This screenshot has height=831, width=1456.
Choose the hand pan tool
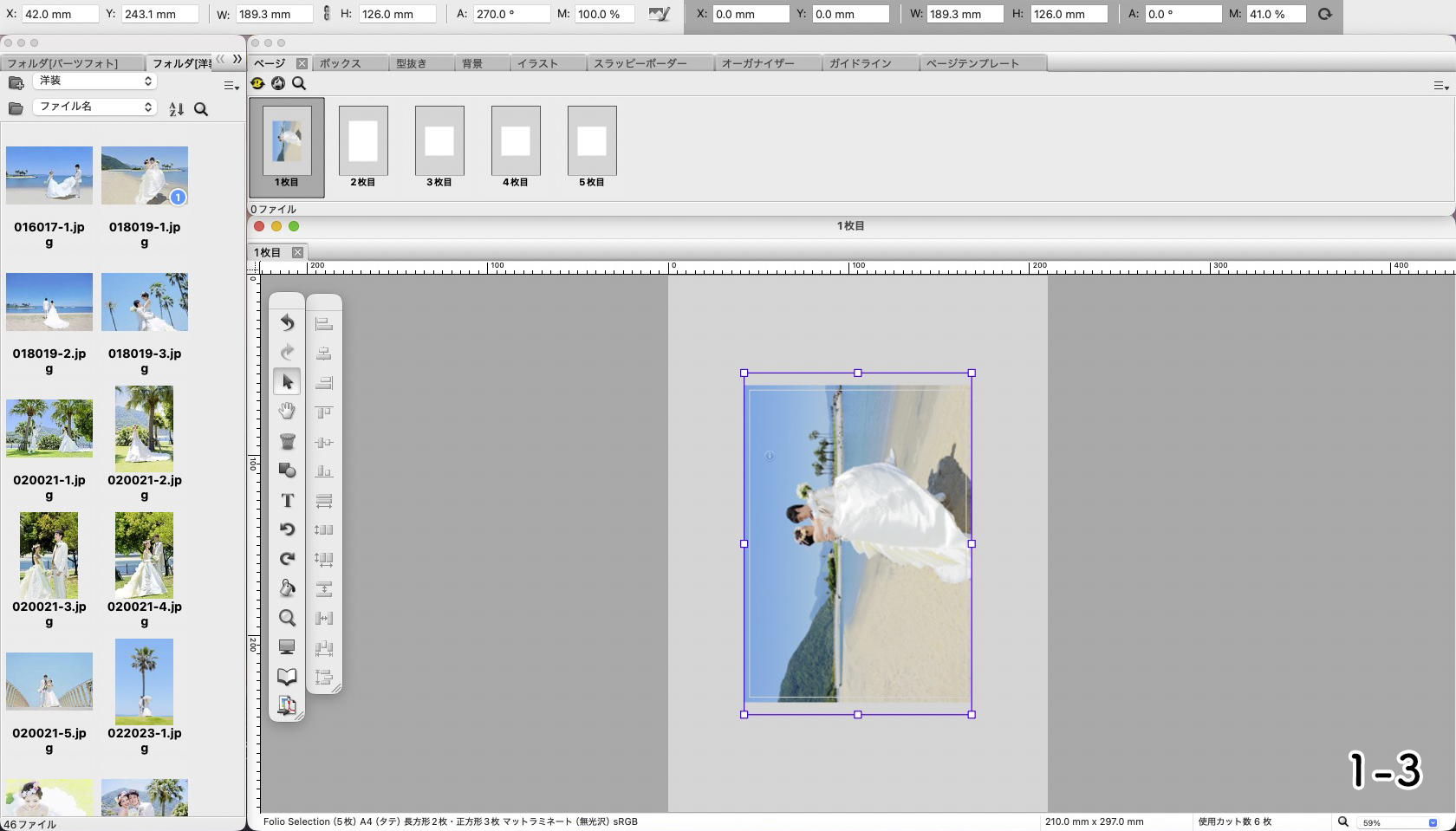tap(287, 411)
